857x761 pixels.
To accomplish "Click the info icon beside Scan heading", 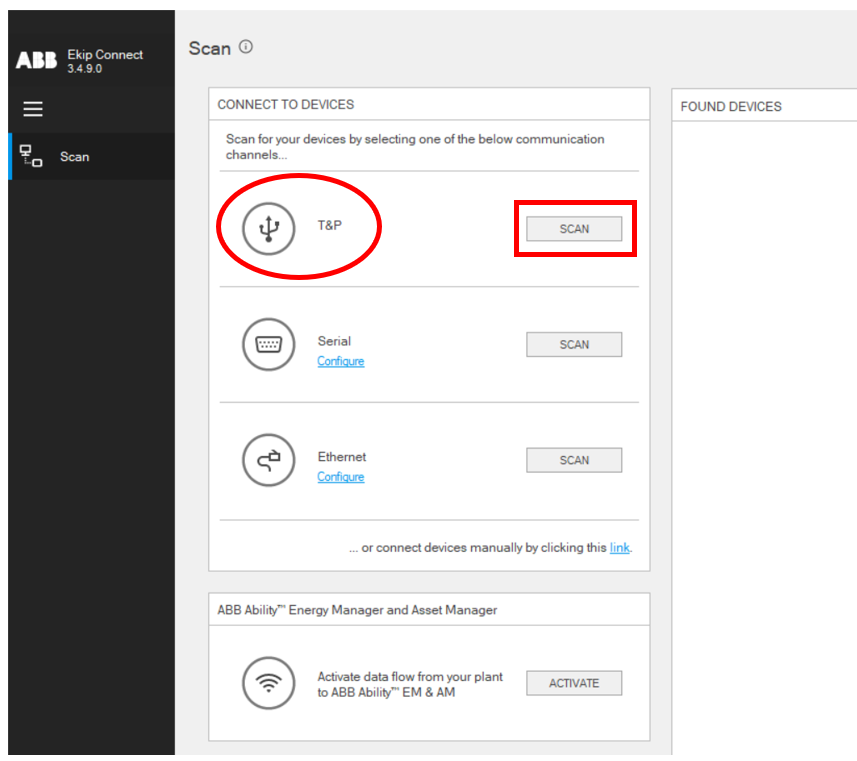I will tap(246, 47).
